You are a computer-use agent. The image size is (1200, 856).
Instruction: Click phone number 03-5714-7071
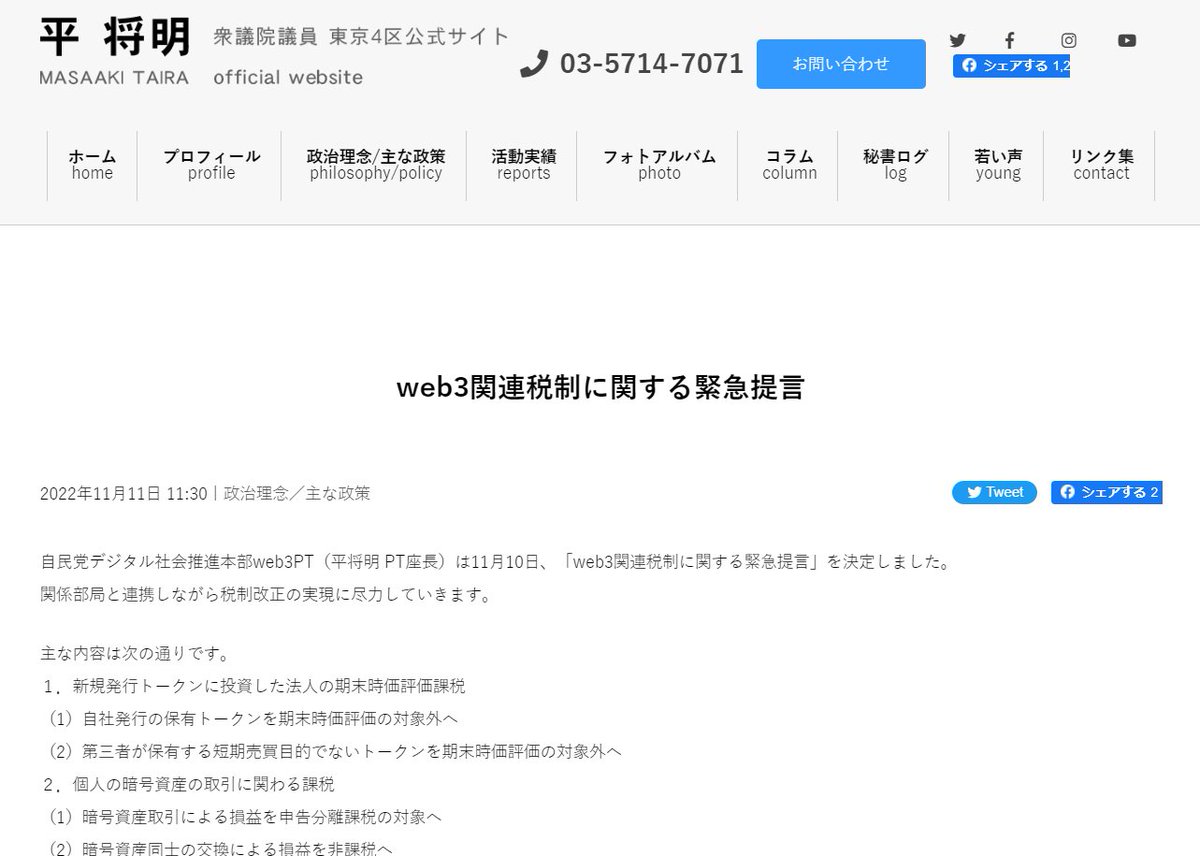(x=652, y=64)
